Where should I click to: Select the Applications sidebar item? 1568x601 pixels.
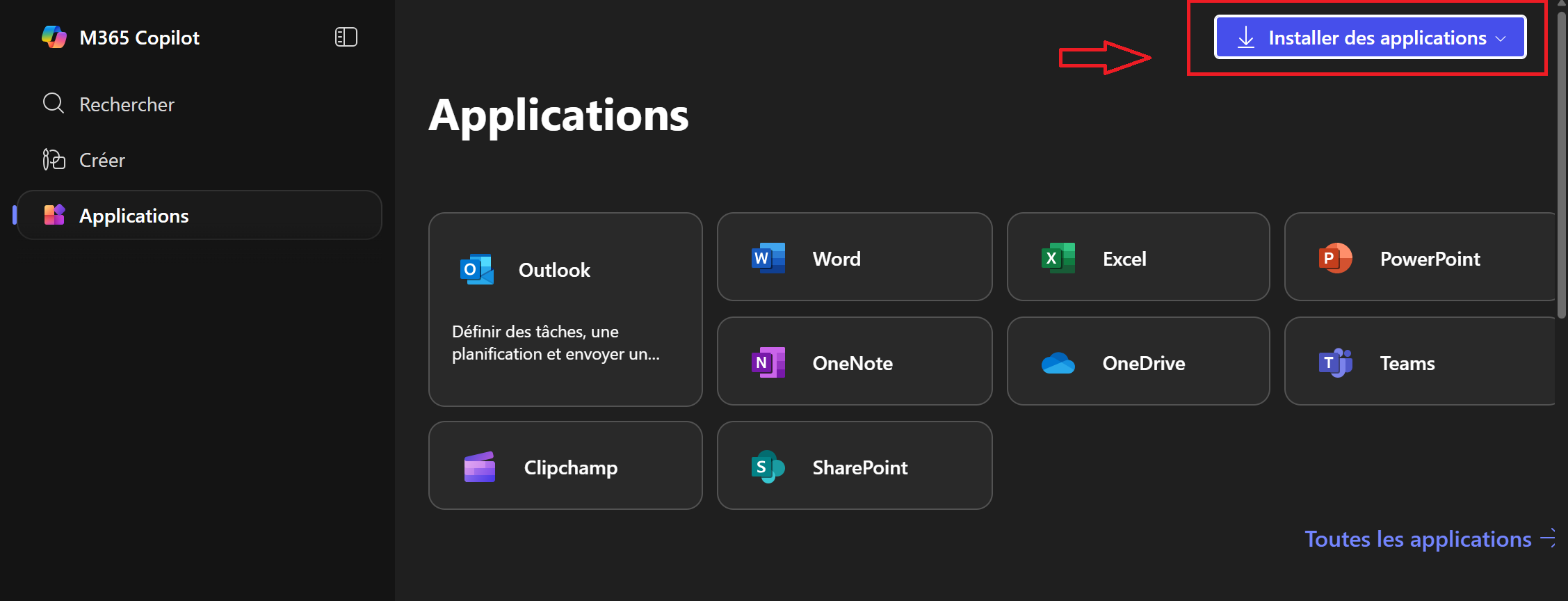coord(200,215)
